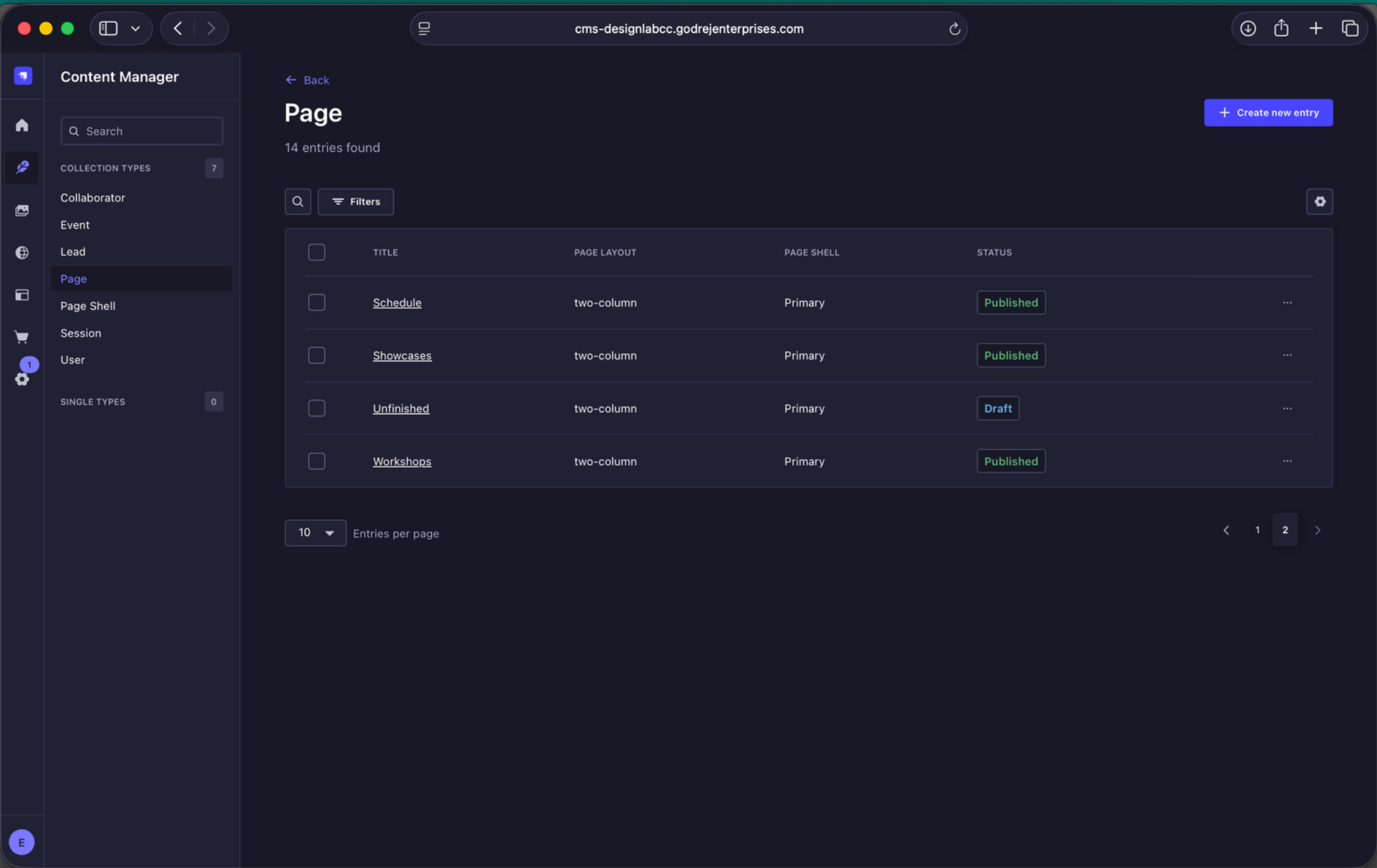Screen dimensions: 1377x868
Task: Open Settings gear with notification badge
Action: tap(22, 379)
